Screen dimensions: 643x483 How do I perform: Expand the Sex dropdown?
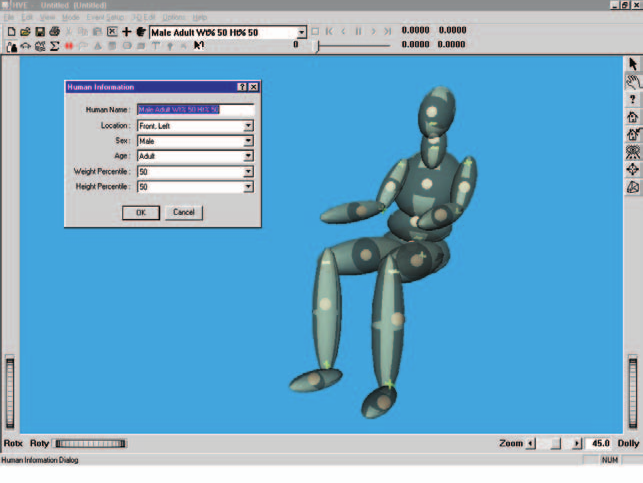click(x=248, y=141)
